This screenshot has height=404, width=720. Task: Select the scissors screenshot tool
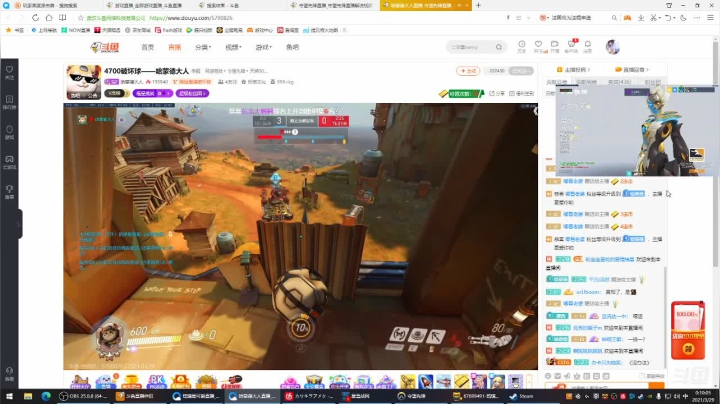(x=653, y=18)
